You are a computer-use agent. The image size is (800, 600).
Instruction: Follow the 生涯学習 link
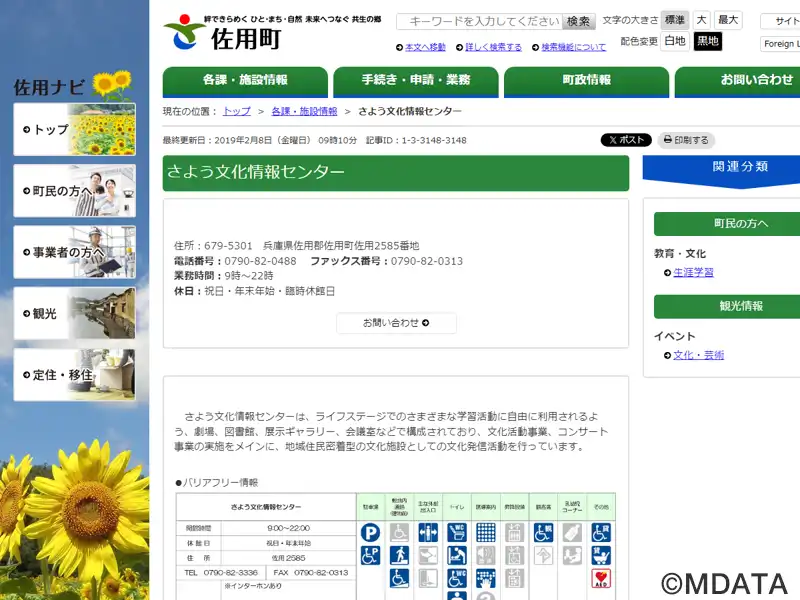pos(693,272)
